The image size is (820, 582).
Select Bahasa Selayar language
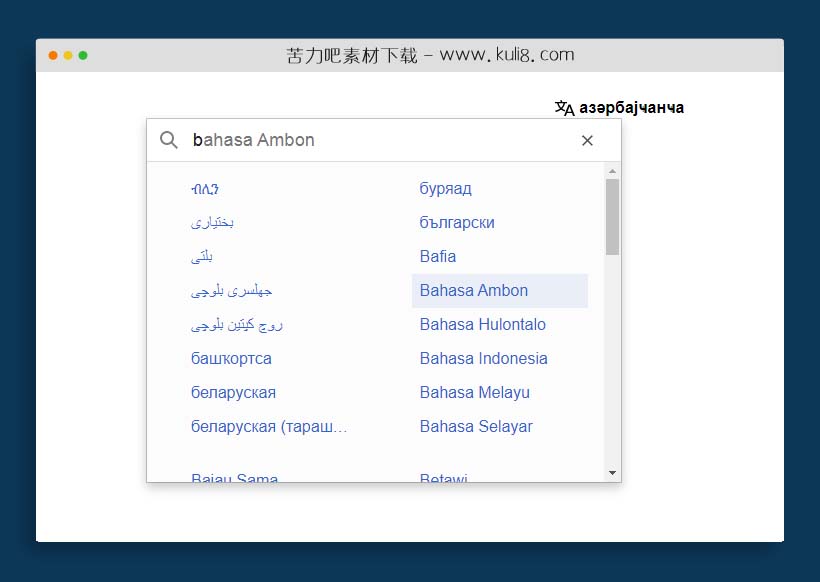click(x=476, y=427)
